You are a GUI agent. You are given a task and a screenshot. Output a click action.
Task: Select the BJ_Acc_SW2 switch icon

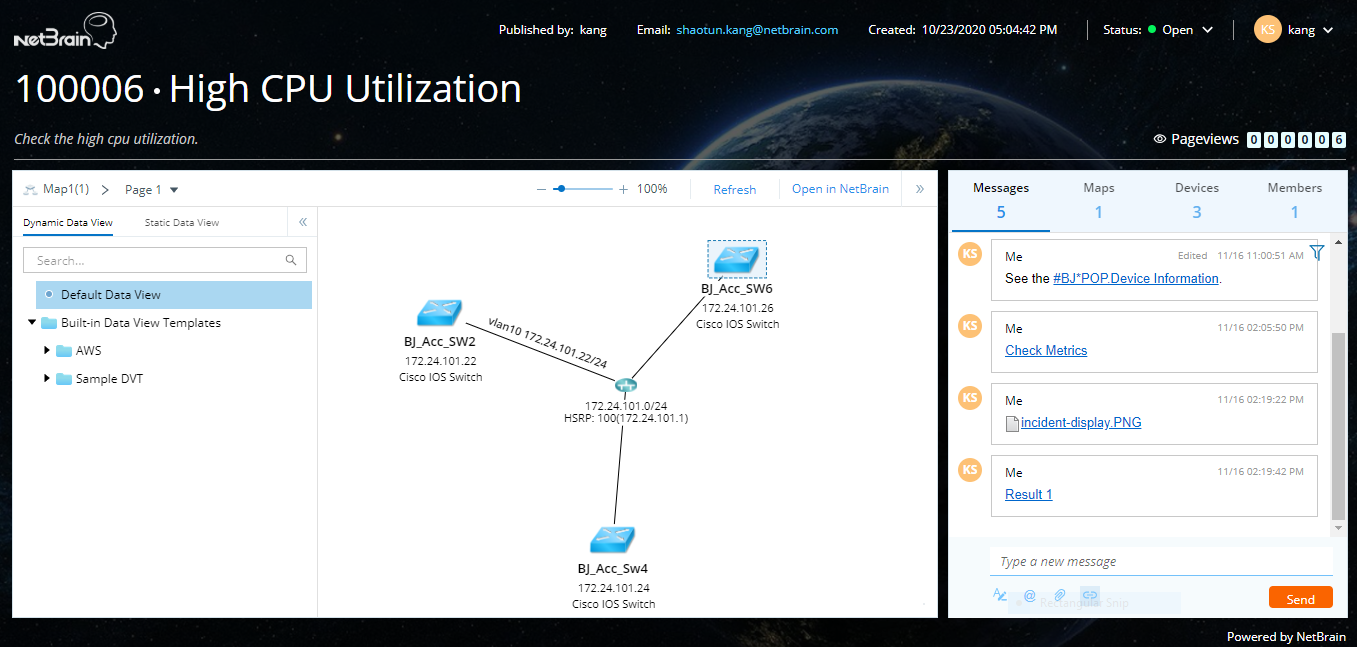440,313
